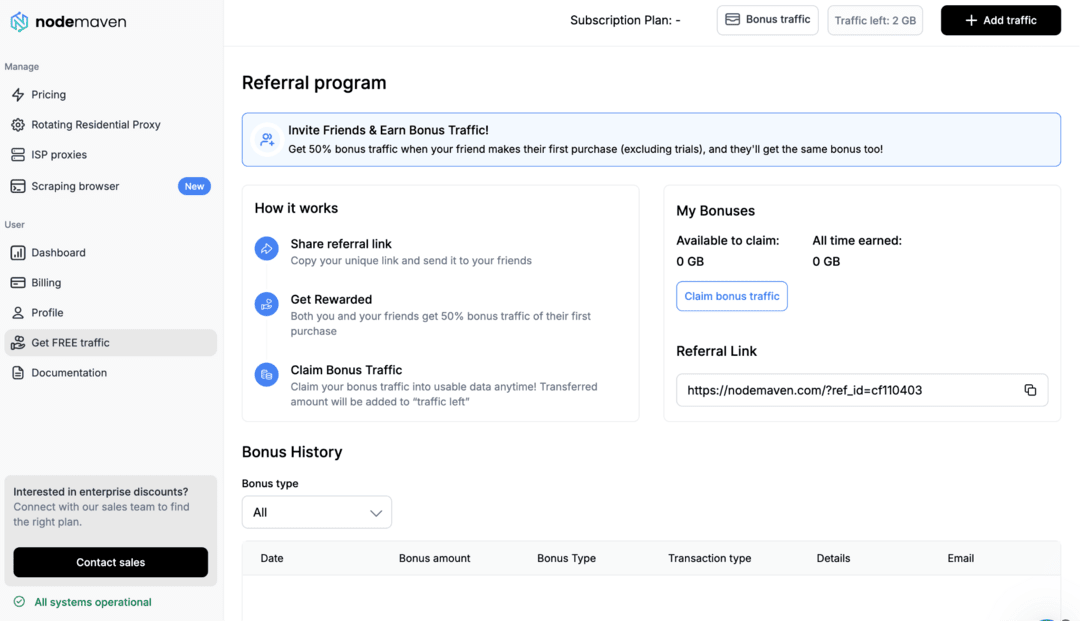The width and height of the screenshot is (1080, 621).
Task: Copy the referral link with copy icon
Action: (x=1030, y=390)
